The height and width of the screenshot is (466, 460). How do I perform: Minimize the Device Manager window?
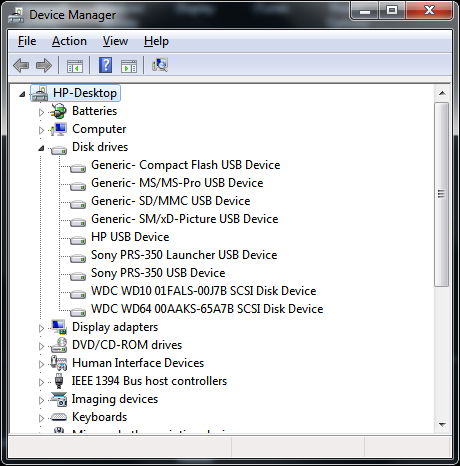tap(365, 11)
